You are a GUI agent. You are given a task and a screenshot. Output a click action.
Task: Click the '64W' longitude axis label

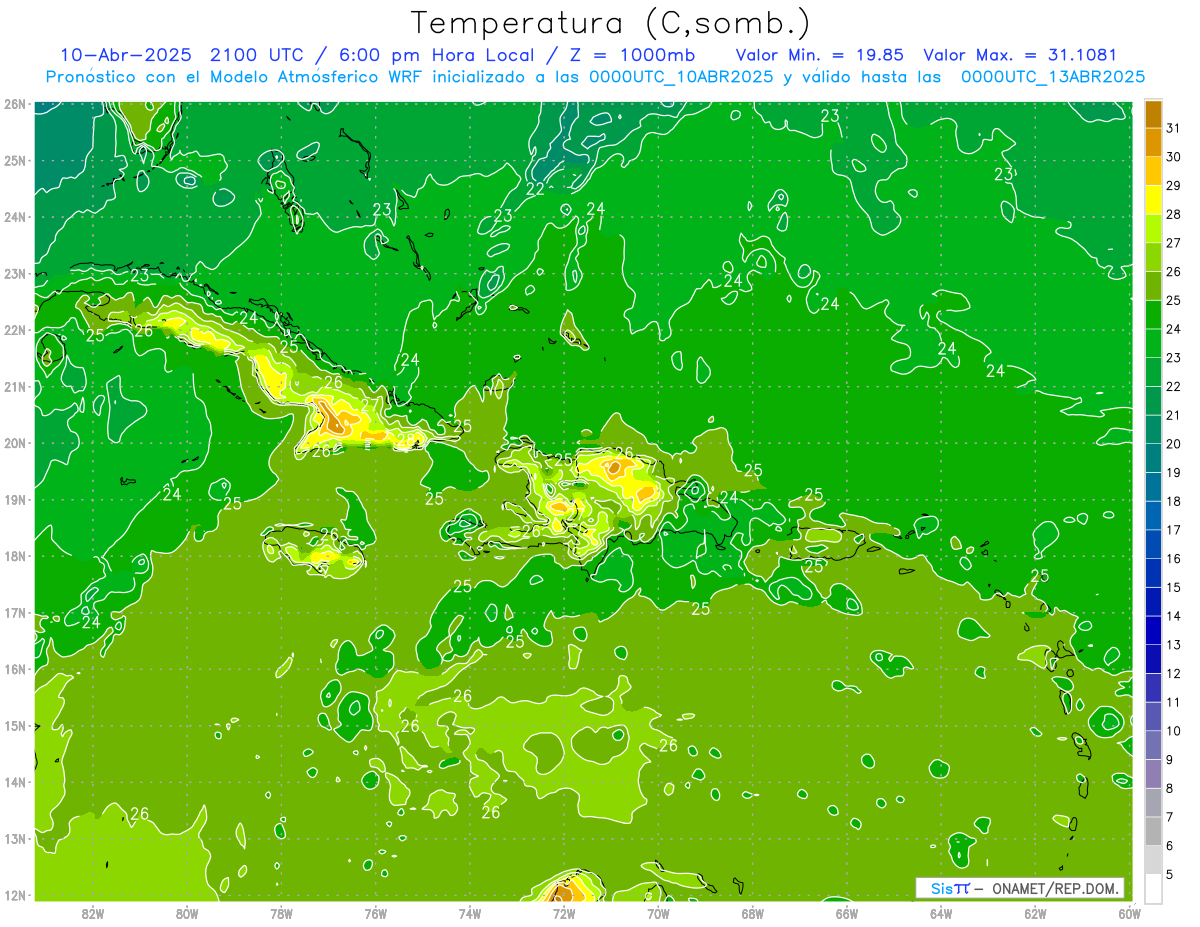941,912
